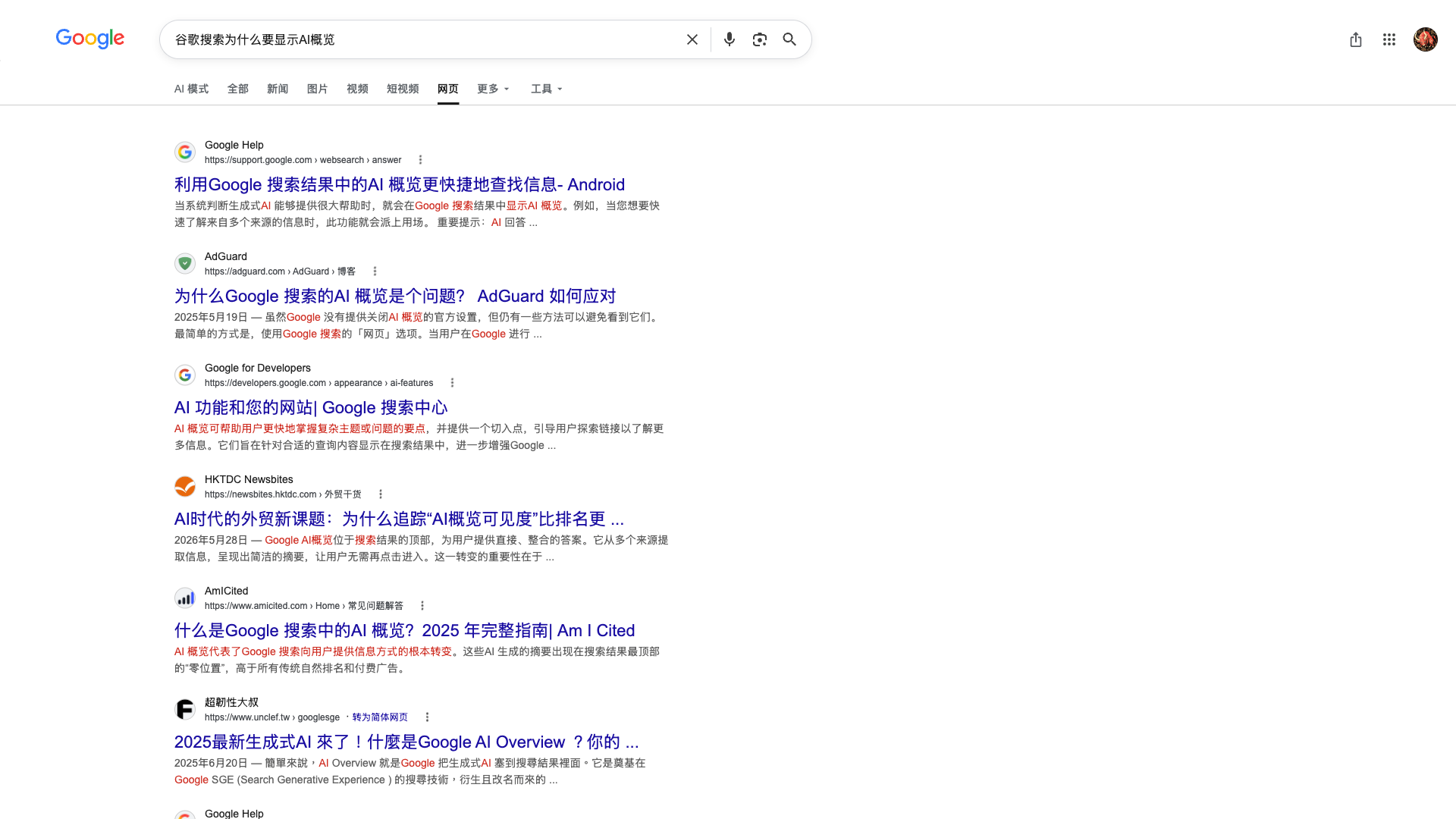The height and width of the screenshot is (819, 1456).
Task: Switch to the 图片 tab
Action: tap(318, 89)
